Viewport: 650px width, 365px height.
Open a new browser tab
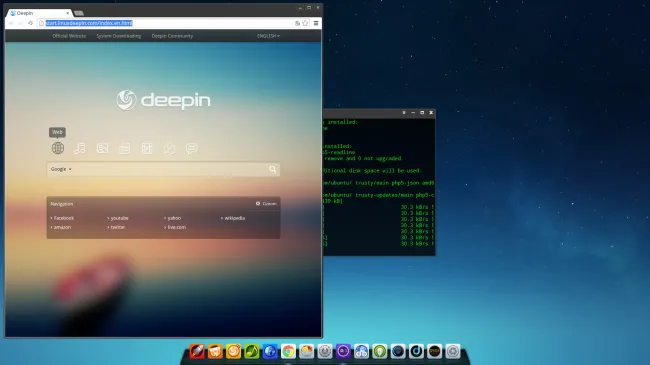click(79, 13)
